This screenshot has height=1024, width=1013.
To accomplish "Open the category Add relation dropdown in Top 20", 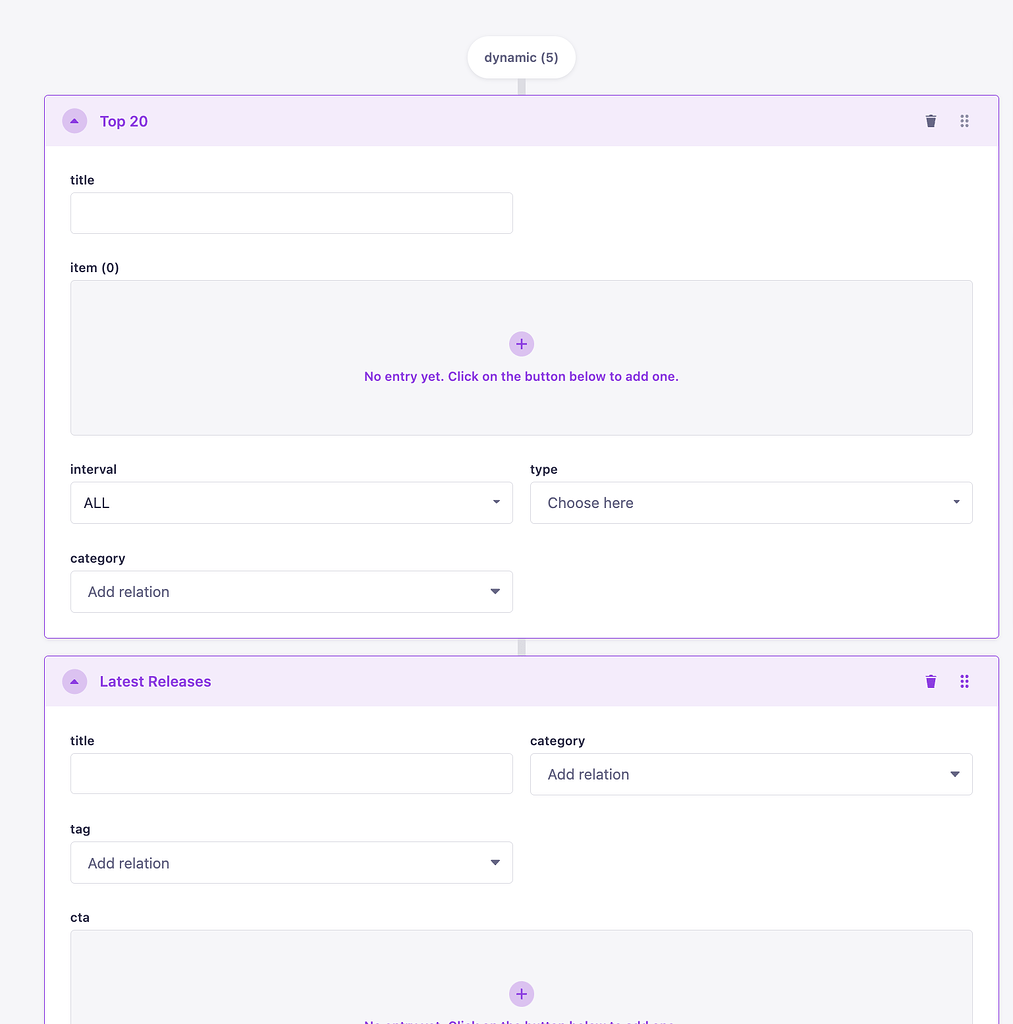I will coord(291,591).
